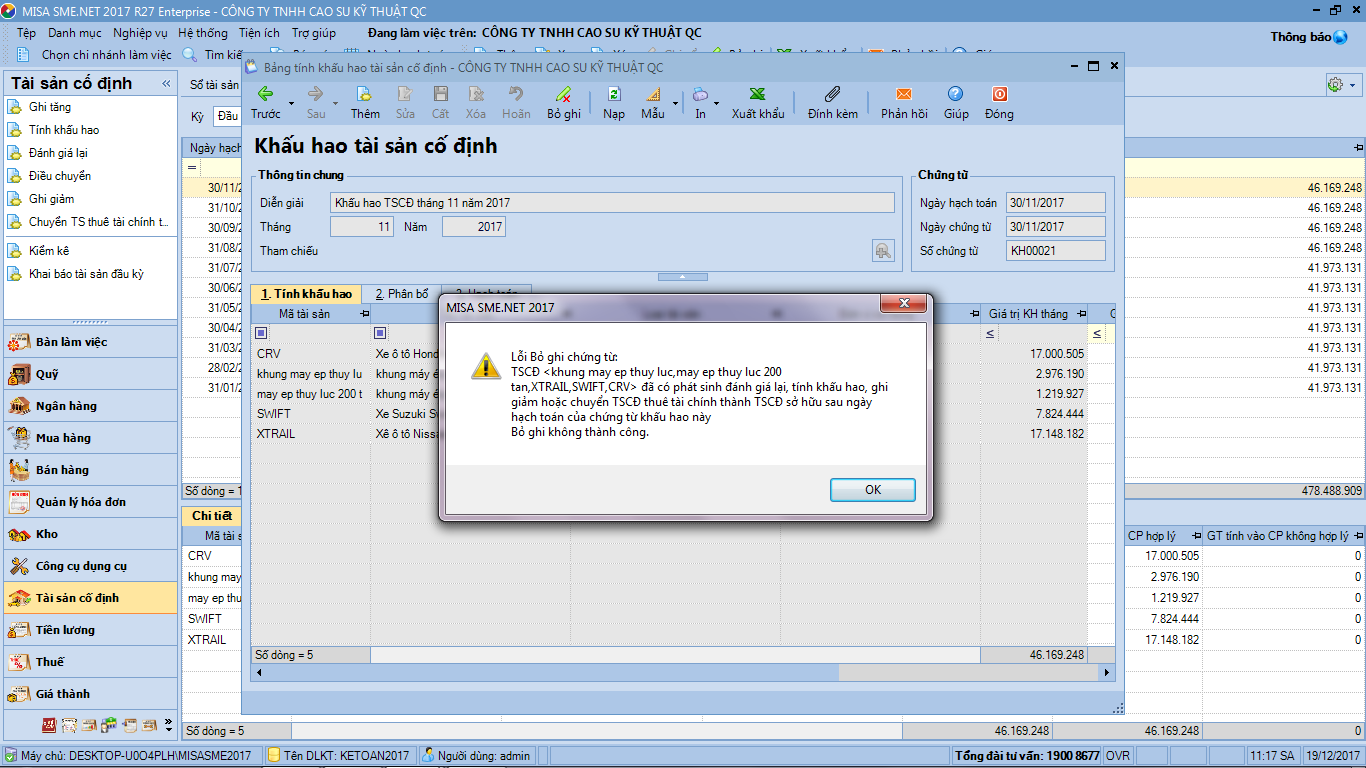Image resolution: width=1366 pixels, height=768 pixels.
Task: Click the Diễn giải description field
Action: [x=612, y=202]
